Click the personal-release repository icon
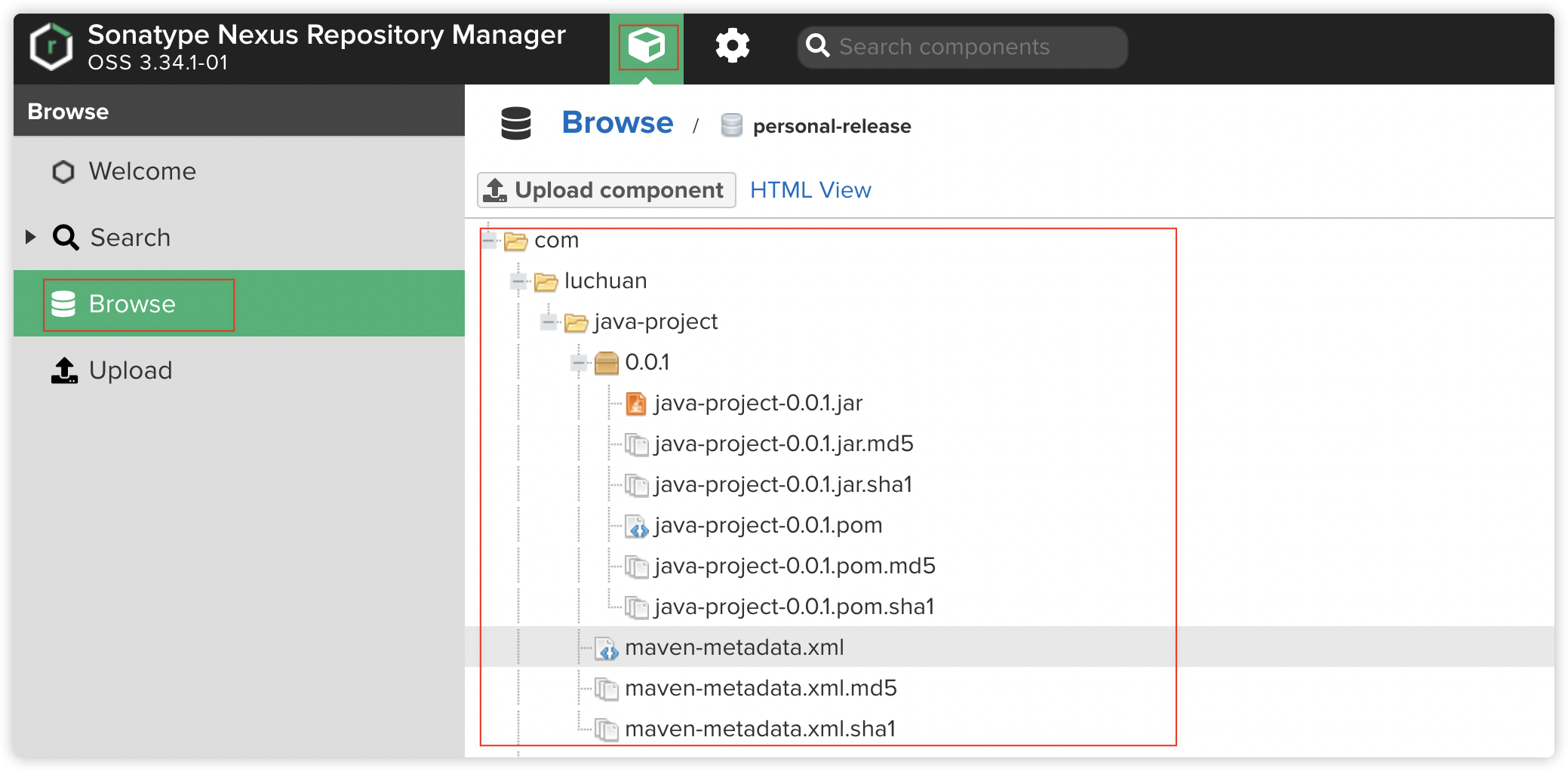 click(731, 125)
